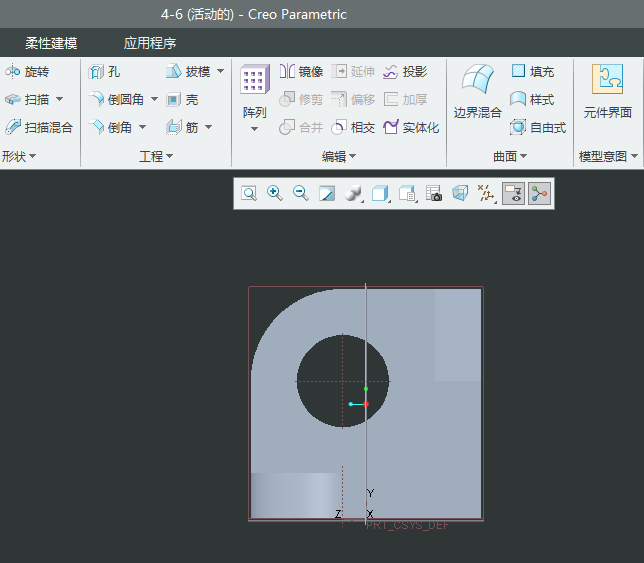The width and height of the screenshot is (644, 563).
Task: Click the camera screenshot table icon
Action: pyautogui.click(x=434, y=193)
